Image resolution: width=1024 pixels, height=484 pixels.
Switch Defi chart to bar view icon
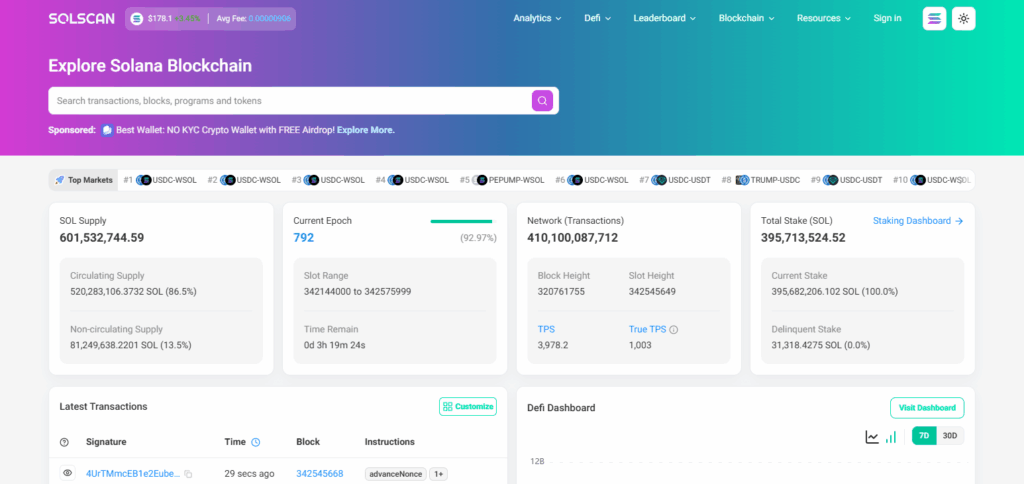891,437
